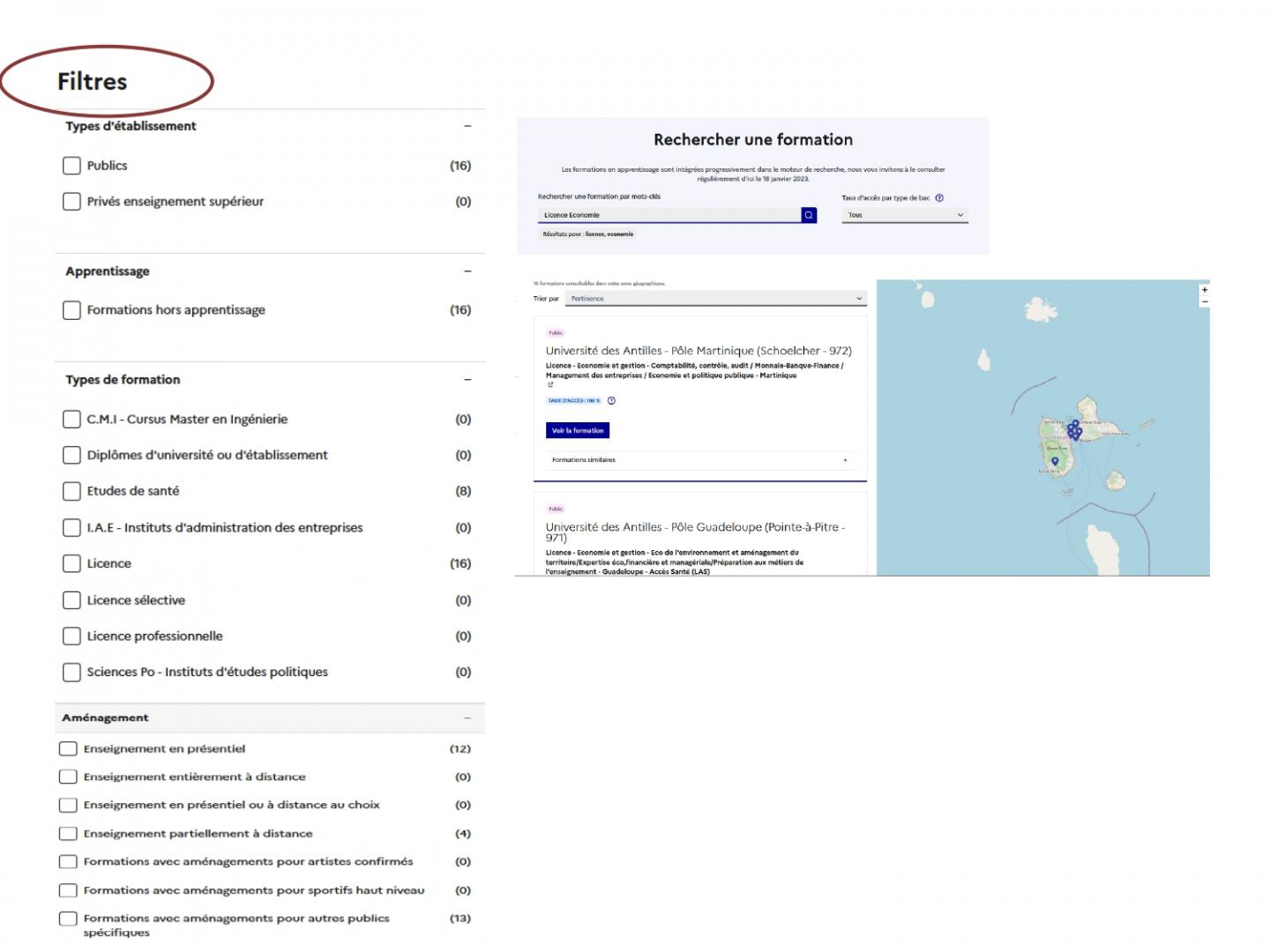Zoom out on the map
This screenshot has width=1270, height=952.
(1204, 302)
